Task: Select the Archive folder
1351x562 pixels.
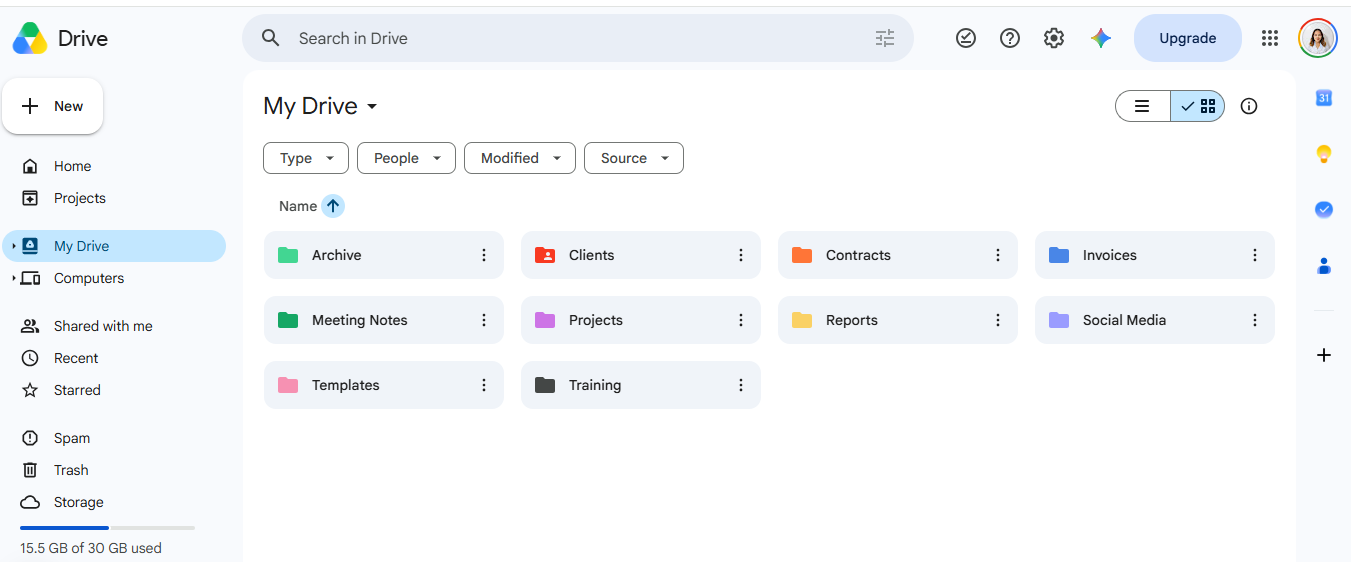Action: 384,255
